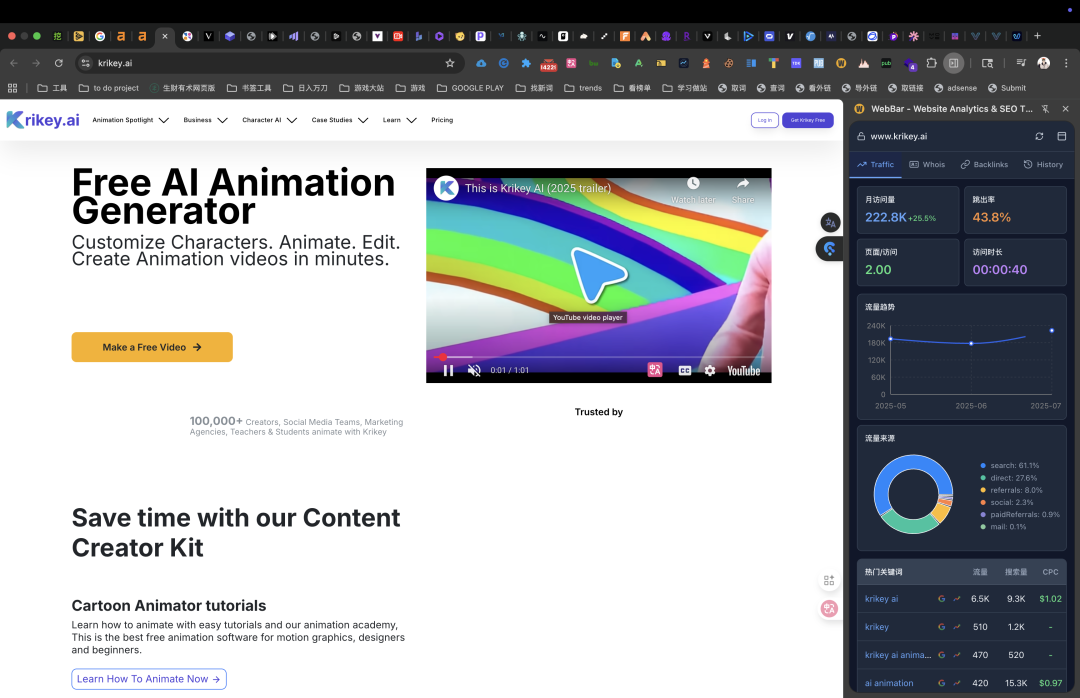1080x698 pixels.
Task: Open the Chrome profile avatar
Action: click(x=1043, y=63)
